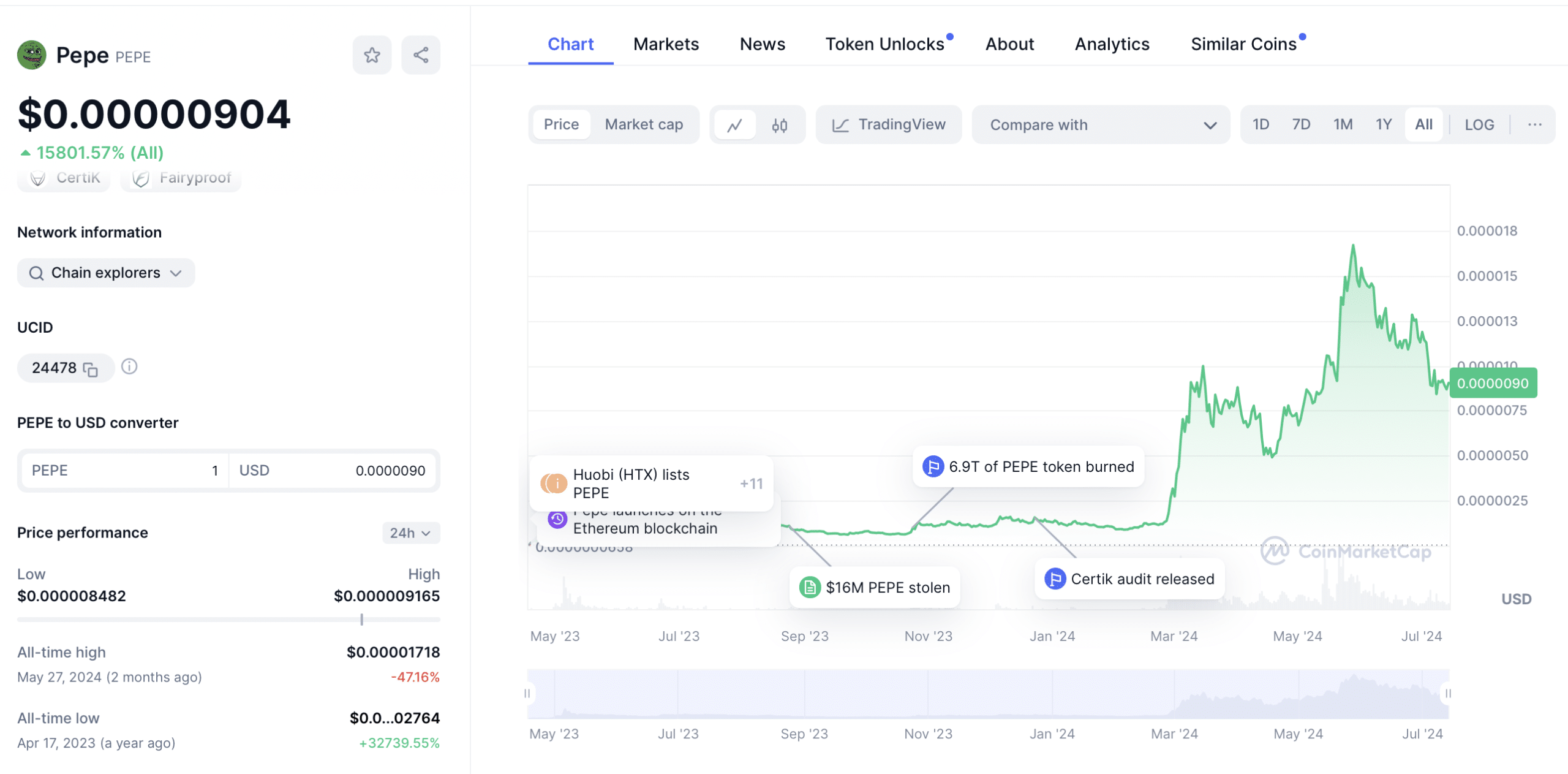The image size is (1568, 774).
Task: Click the +32739.55% from all-time low text
Action: (399, 743)
